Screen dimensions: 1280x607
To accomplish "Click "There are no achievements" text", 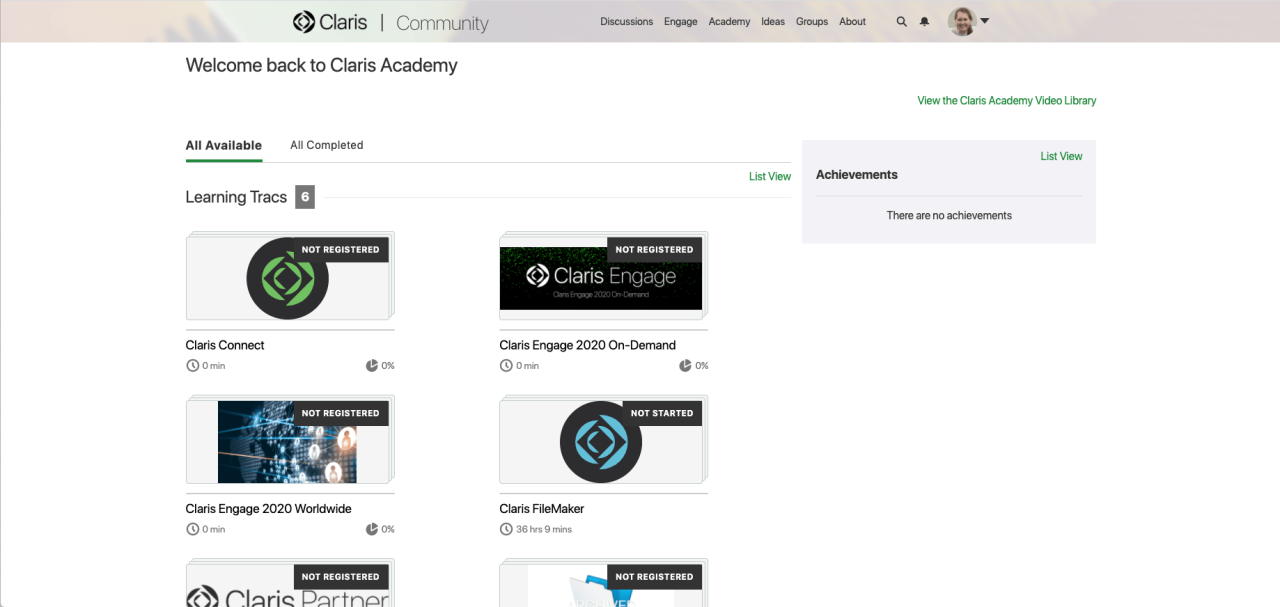I will pos(949,215).
